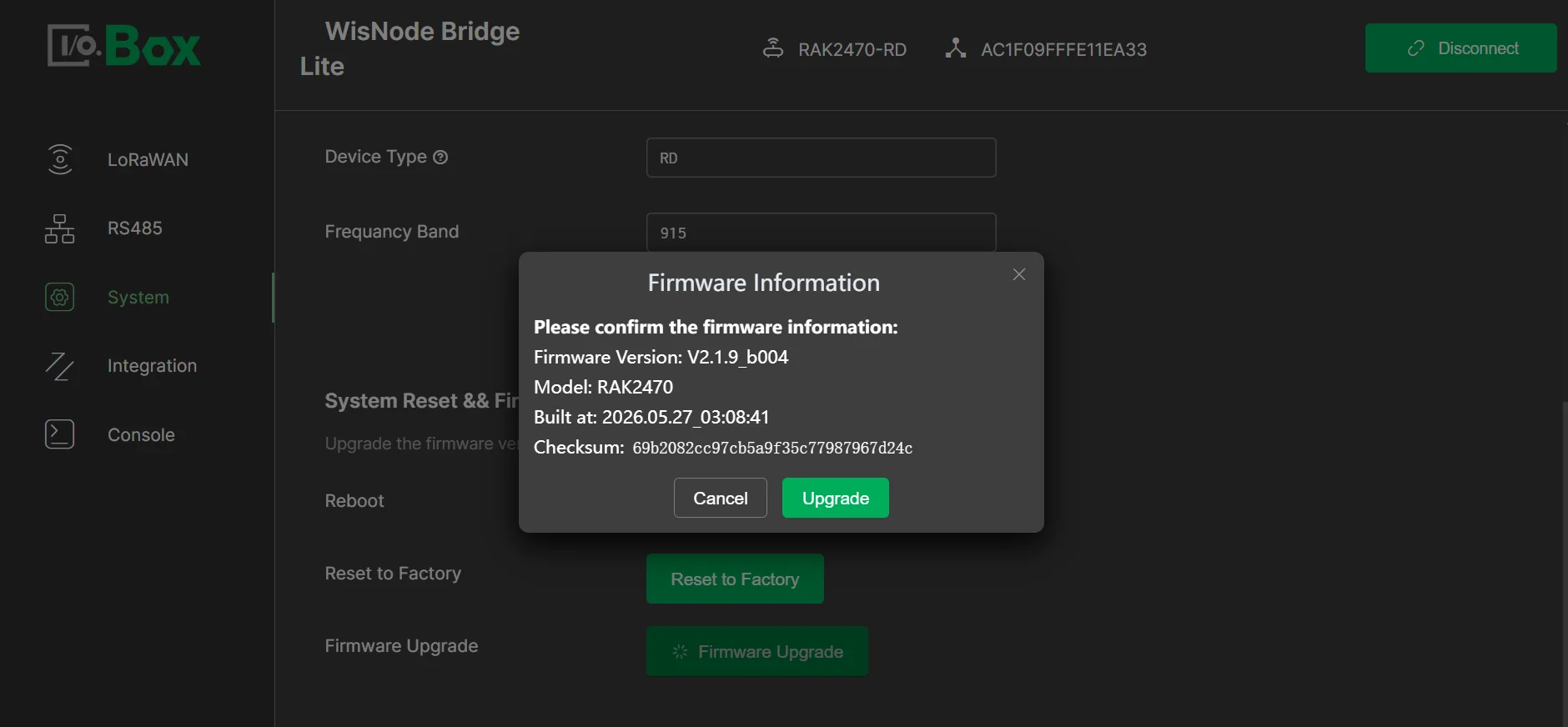This screenshot has height=727, width=1568.
Task: Open the RS485 menu item
Action: 137,228
